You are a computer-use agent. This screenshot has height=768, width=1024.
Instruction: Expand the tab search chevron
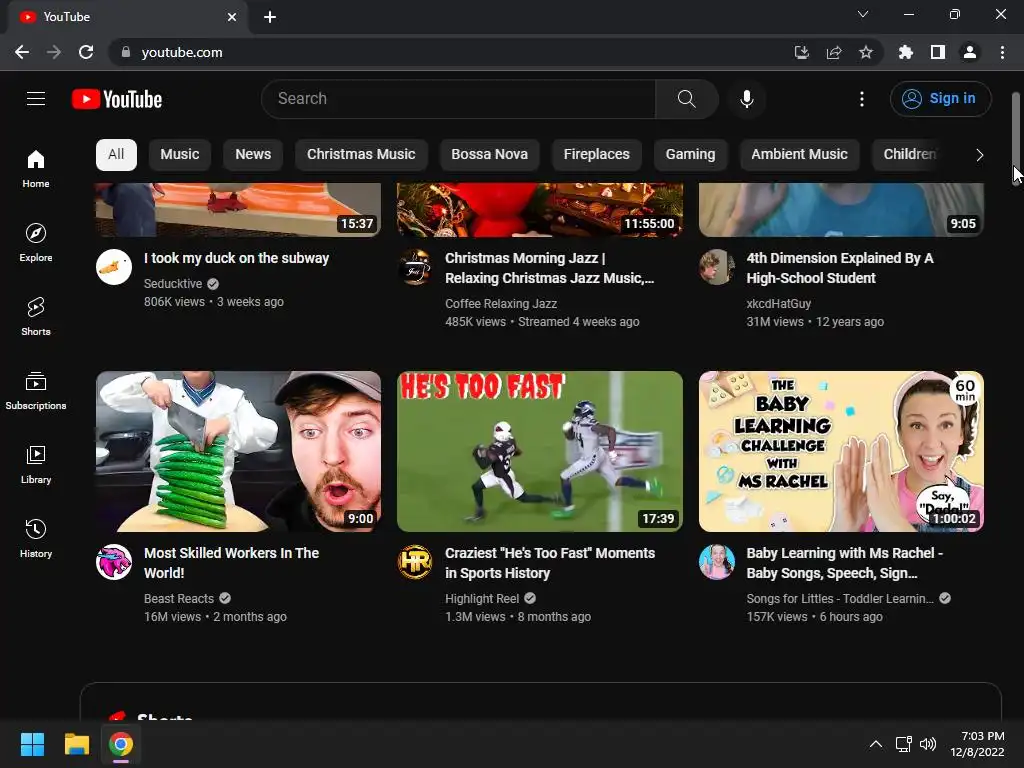coord(863,14)
